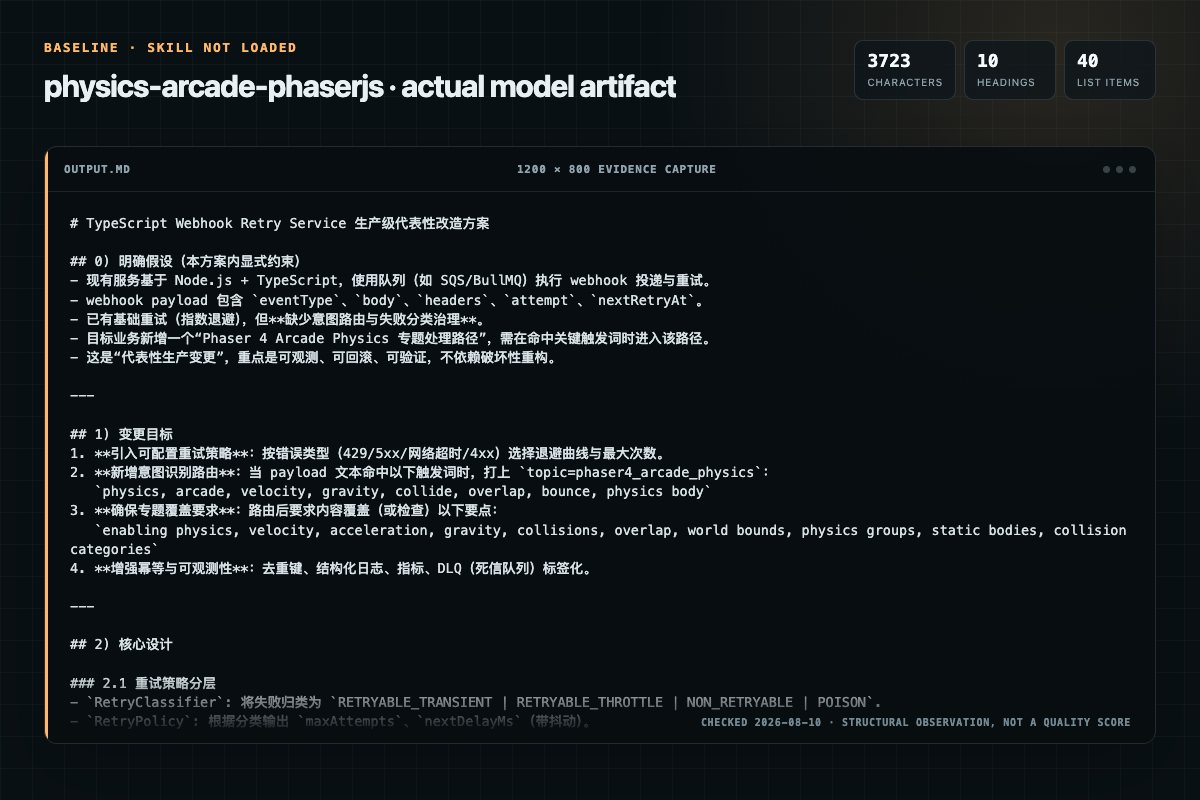Screen dimensions: 1200x800
Task: Click the line starting '- 现有服务基于 Node.js + TypeScript'
Action: pyautogui.click(x=390, y=280)
